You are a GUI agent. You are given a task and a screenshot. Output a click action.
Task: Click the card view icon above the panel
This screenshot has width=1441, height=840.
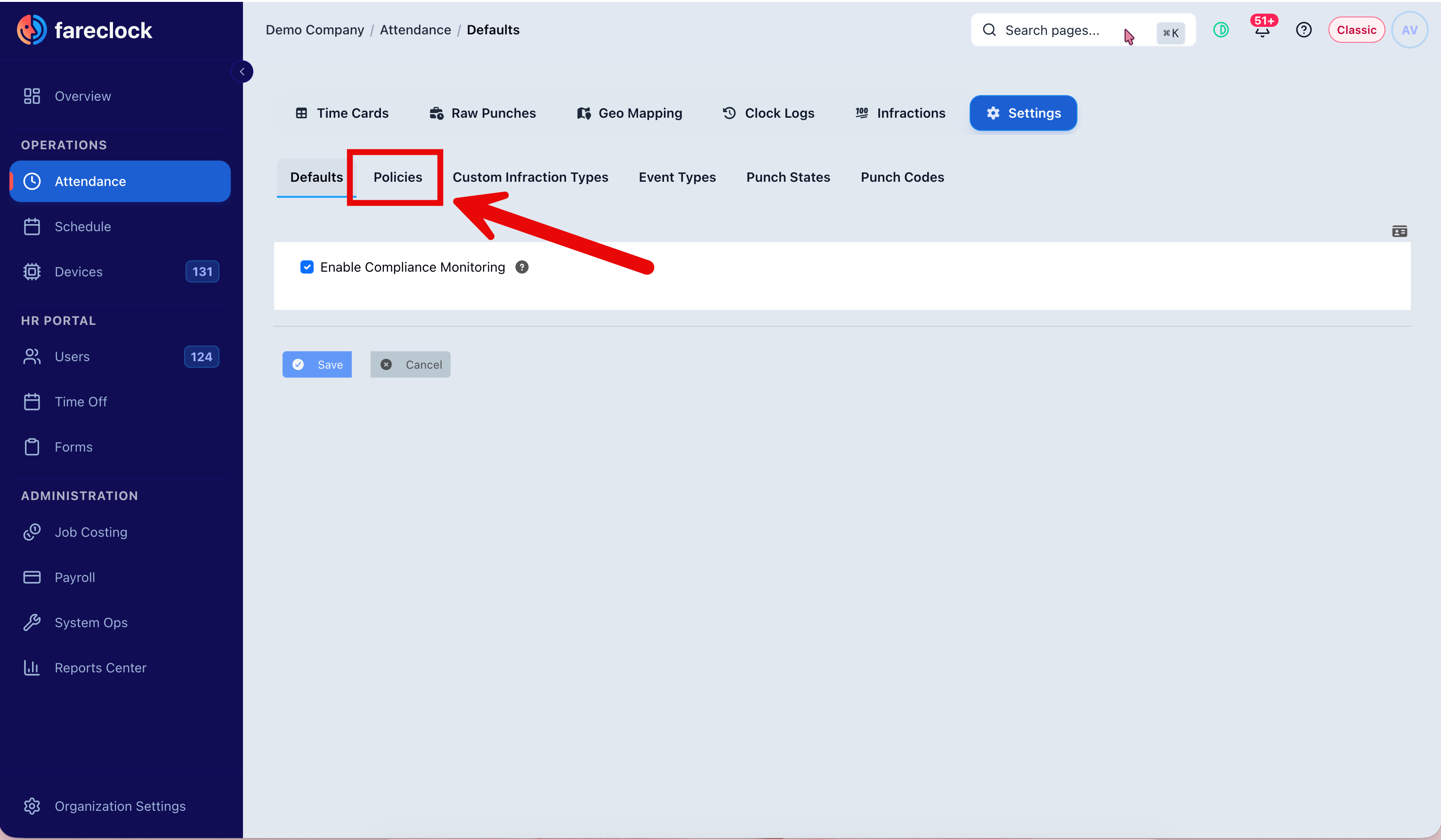click(1399, 231)
